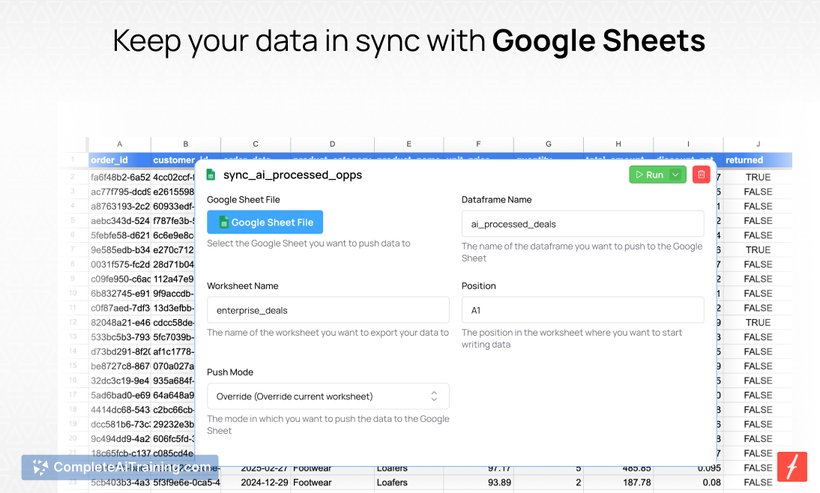Viewport: 820px width, 493px height.
Task: Select column J header in spreadsheet
Action: tap(758, 144)
